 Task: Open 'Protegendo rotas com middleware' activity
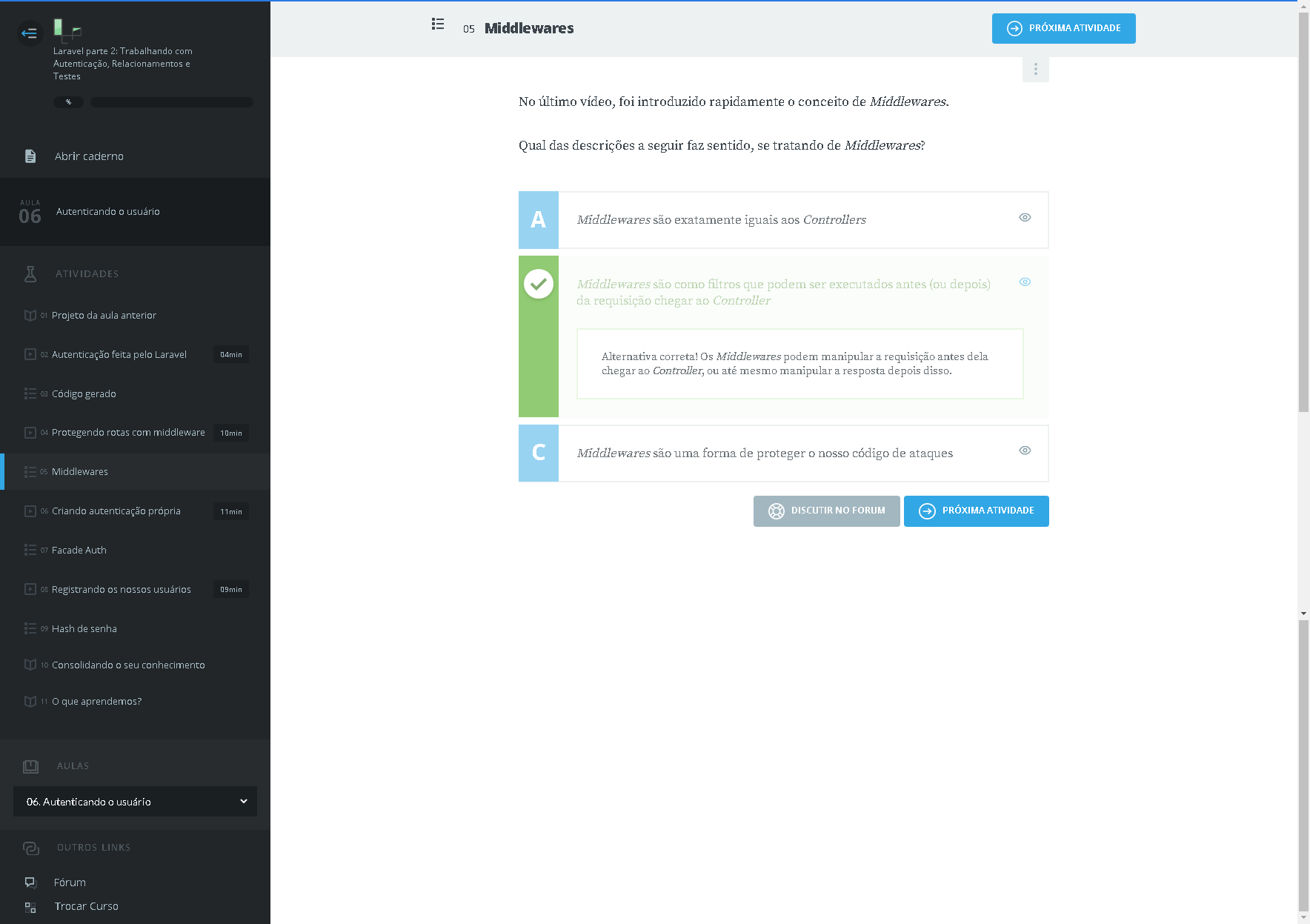pos(128,433)
